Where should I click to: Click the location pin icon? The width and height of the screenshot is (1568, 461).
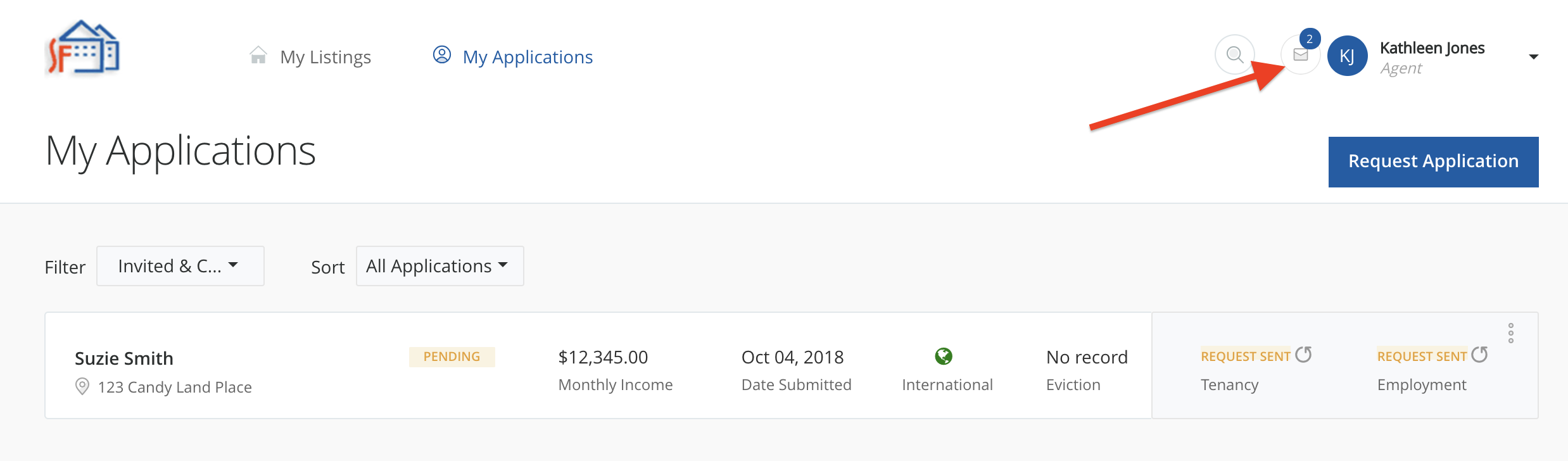tap(82, 386)
